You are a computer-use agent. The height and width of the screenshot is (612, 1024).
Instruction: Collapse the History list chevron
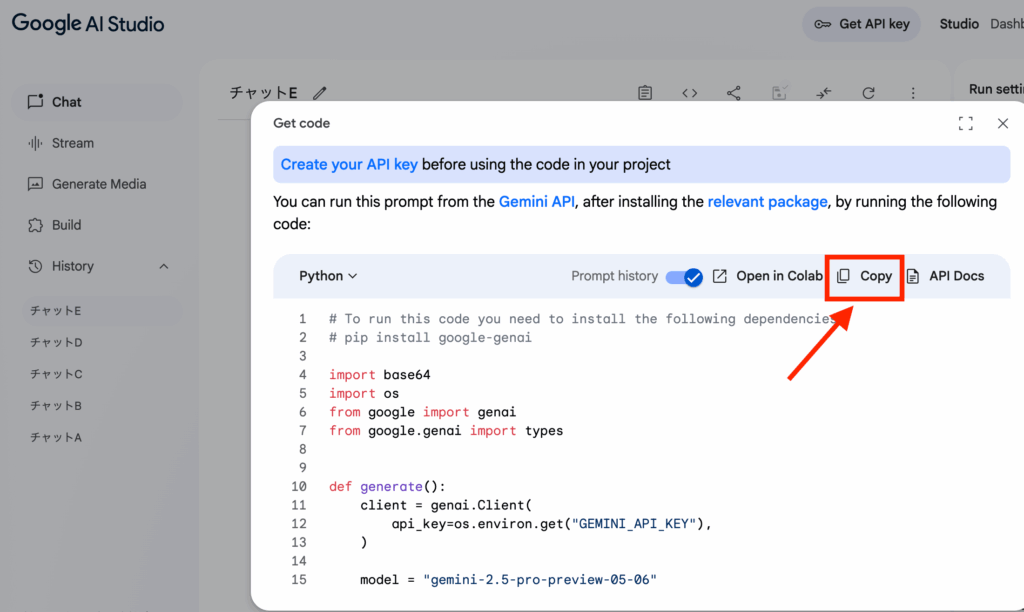point(164,266)
